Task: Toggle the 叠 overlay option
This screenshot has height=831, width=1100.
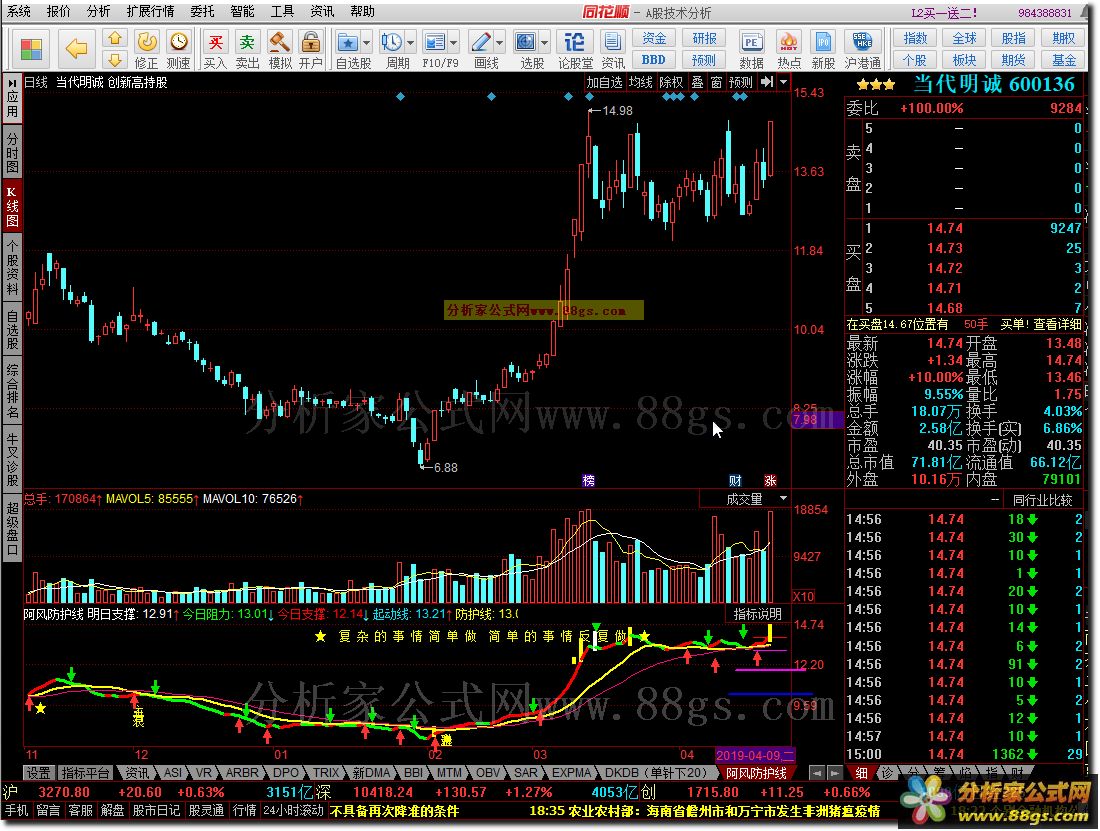Action: [x=697, y=82]
